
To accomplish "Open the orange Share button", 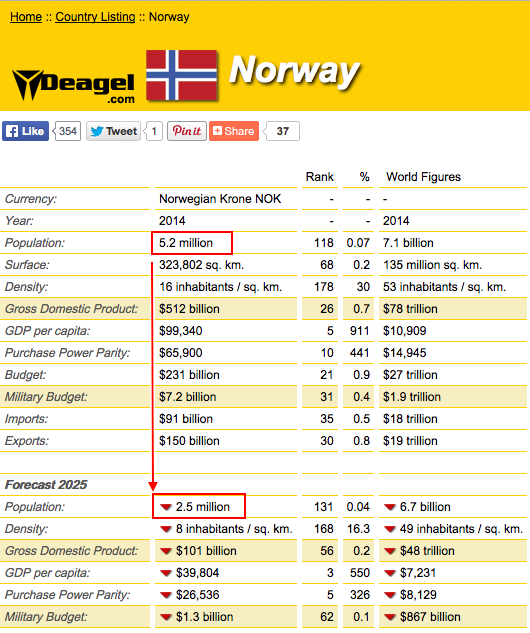I will tap(234, 131).
